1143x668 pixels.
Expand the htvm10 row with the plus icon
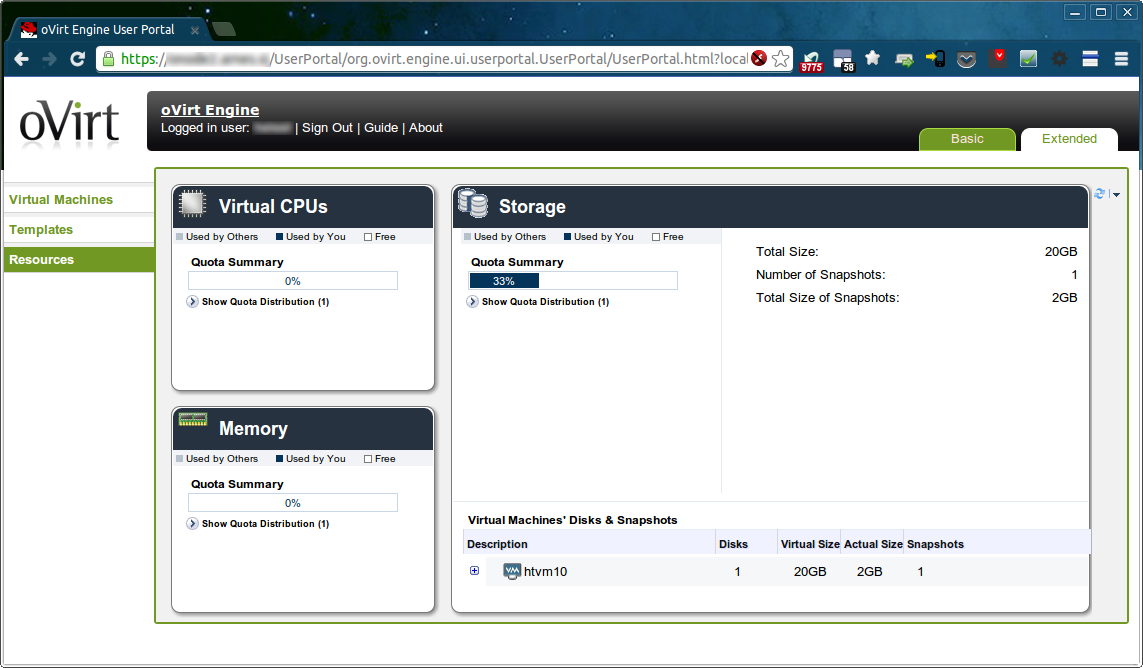tap(474, 571)
